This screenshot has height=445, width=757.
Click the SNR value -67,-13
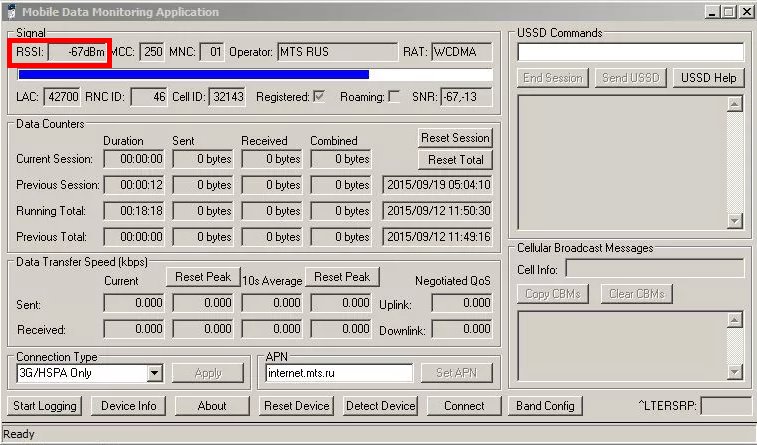(466, 97)
